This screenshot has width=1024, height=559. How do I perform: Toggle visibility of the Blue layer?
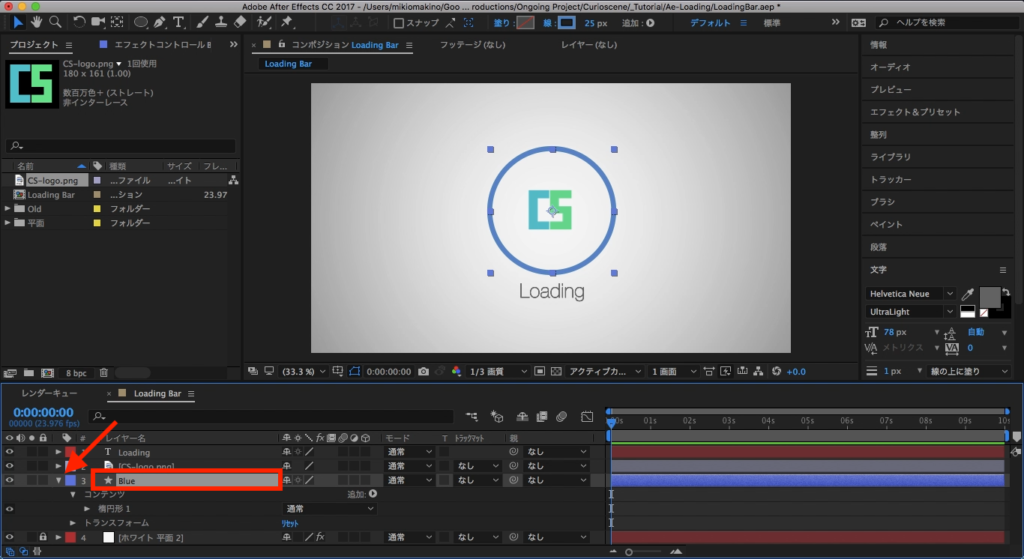pyautogui.click(x=10, y=480)
